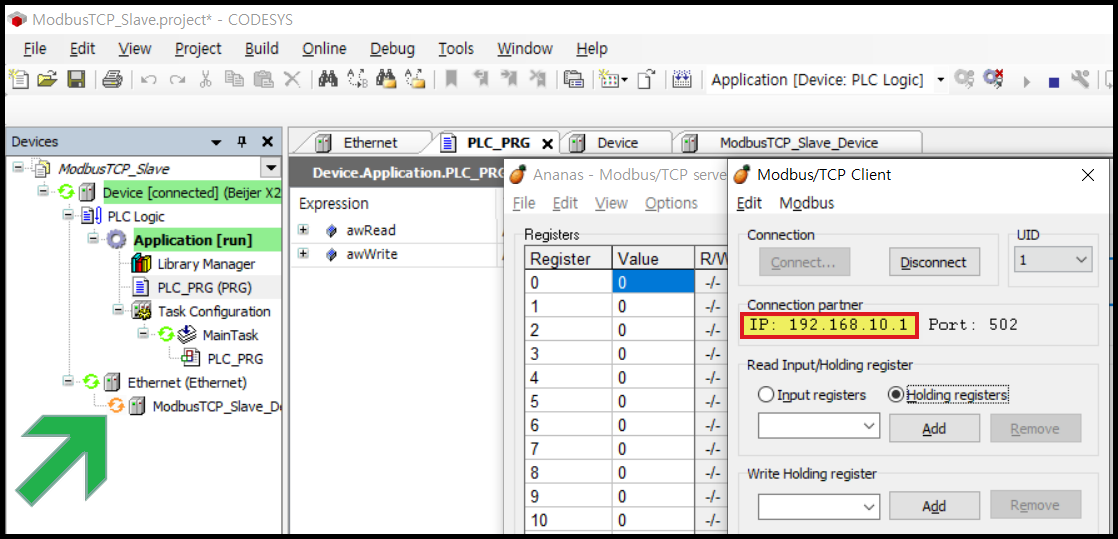Click the Task Configuration icon in the tree
The image size is (1118, 539).
(x=141, y=311)
